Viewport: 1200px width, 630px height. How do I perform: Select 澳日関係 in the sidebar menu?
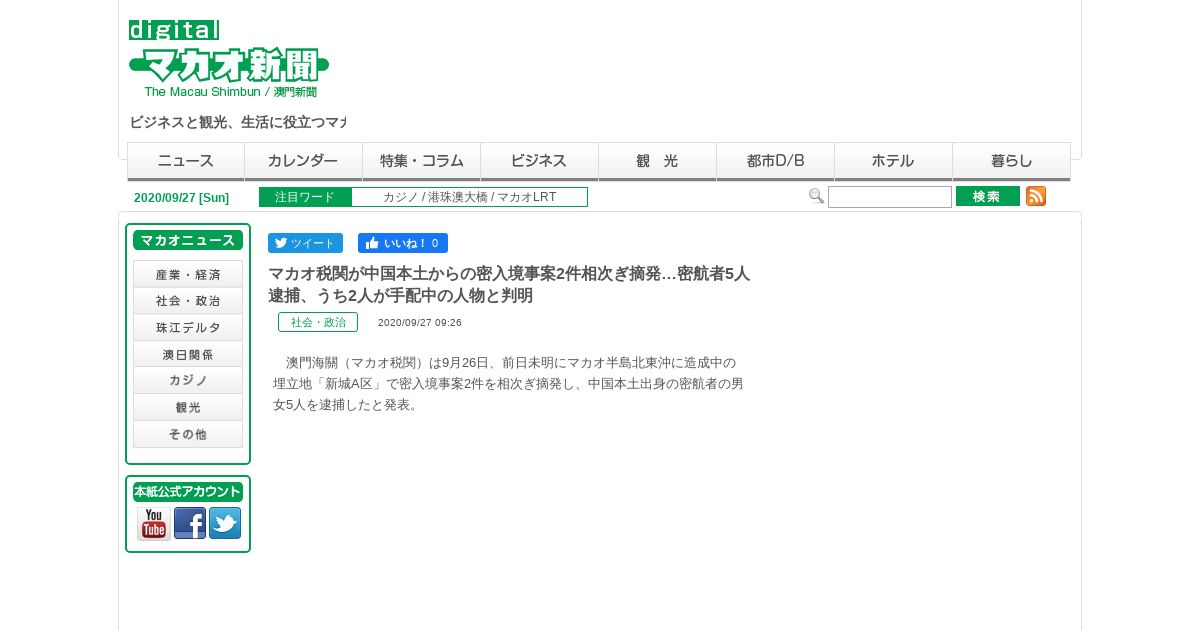(188, 354)
